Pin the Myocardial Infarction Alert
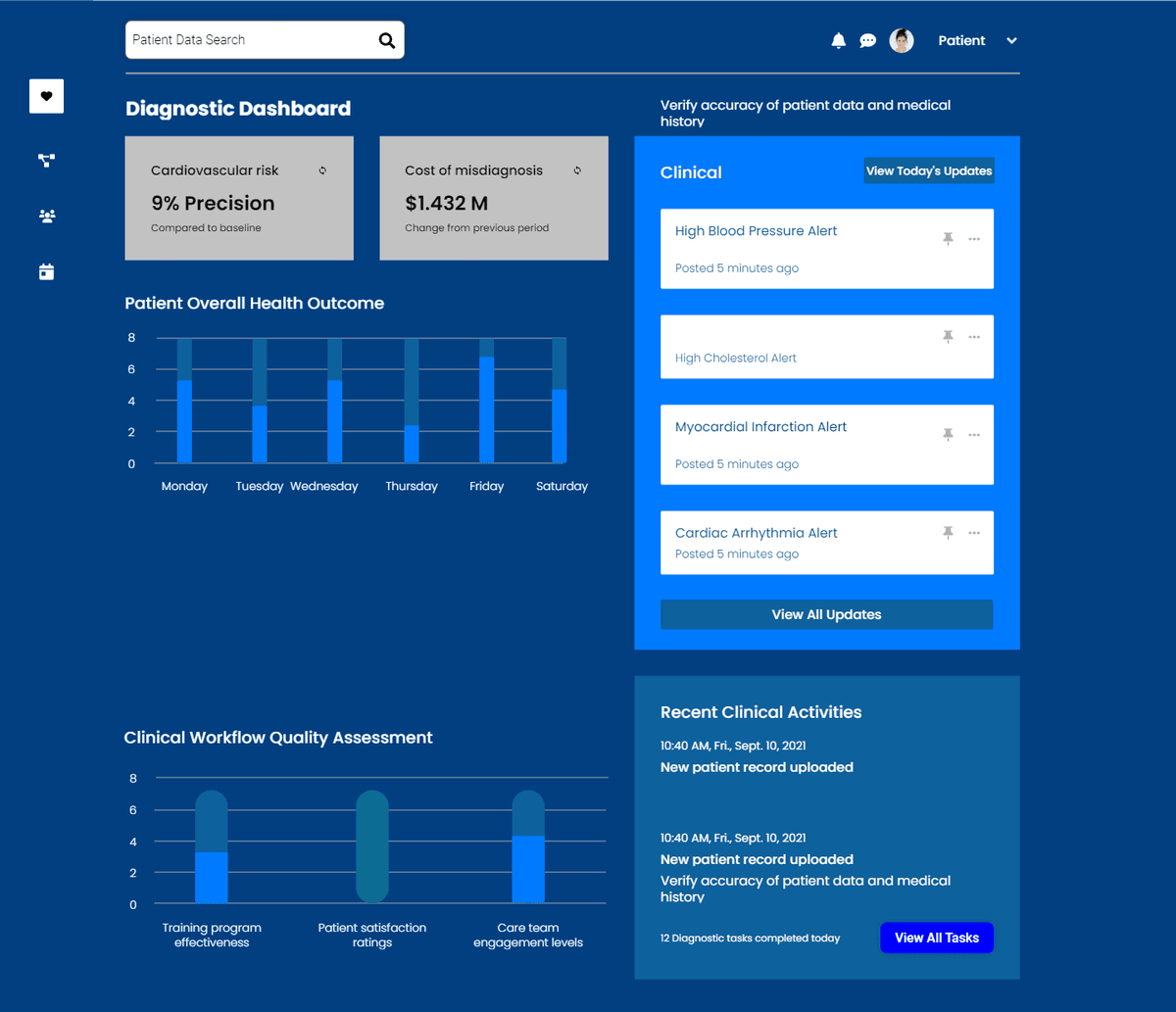Image resolution: width=1176 pixels, height=1012 pixels. [x=948, y=434]
